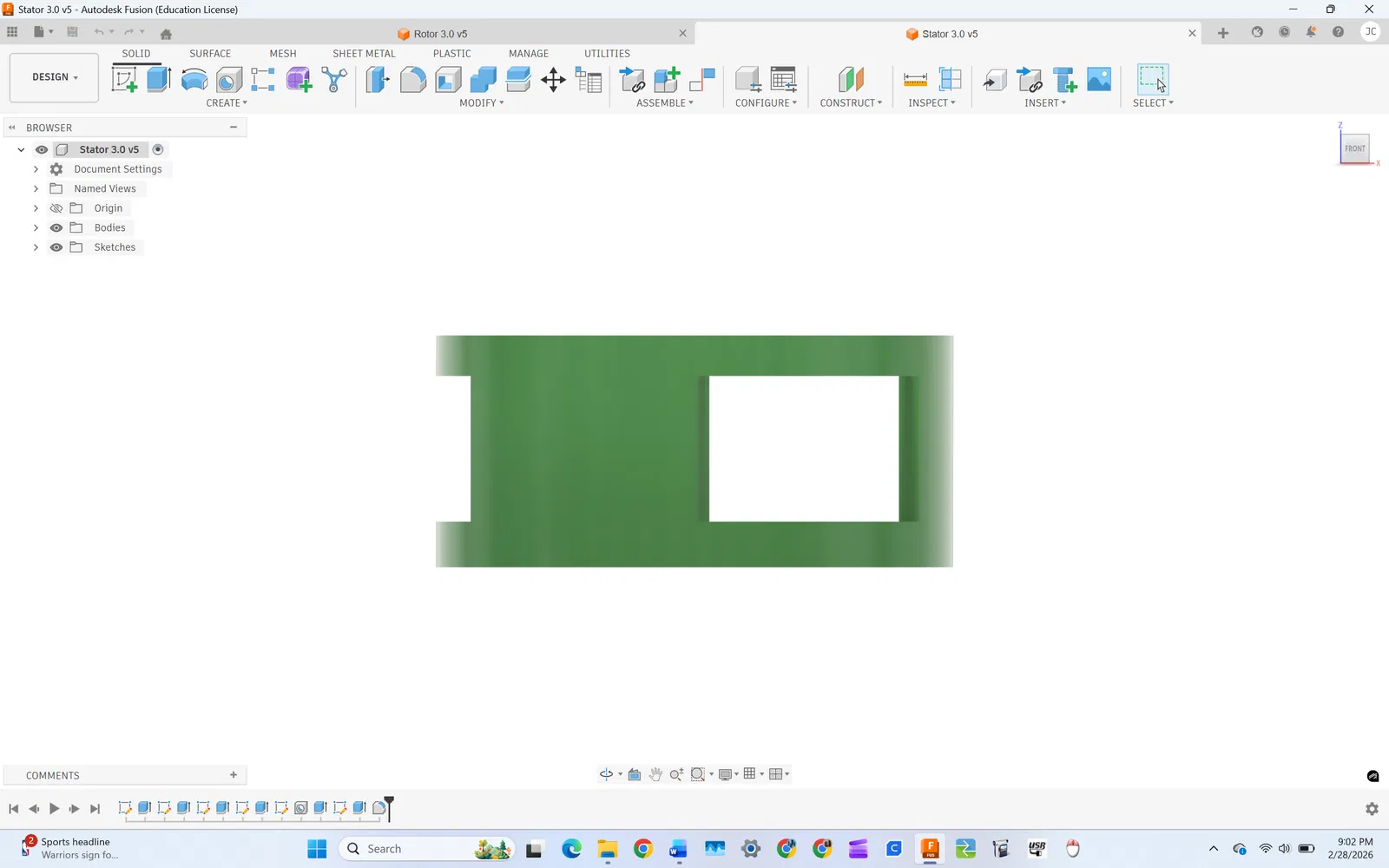Screen dimensions: 1389x868
Task: Click the last fillet feature in timeline
Action: [379, 808]
